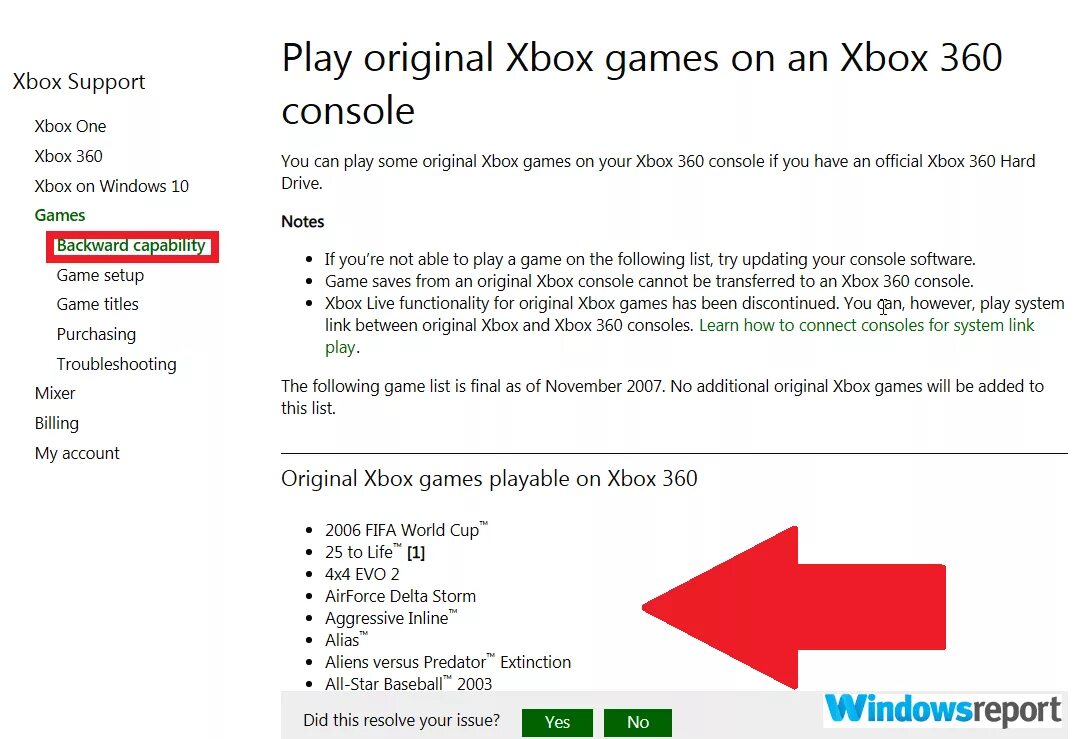Screen dimensions: 1084x739
Task: Open the Mixer support section
Action: click(x=55, y=393)
